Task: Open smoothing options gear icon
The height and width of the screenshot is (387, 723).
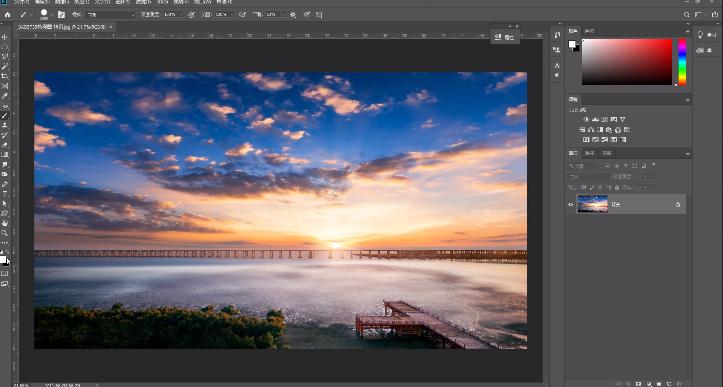Action: point(293,15)
